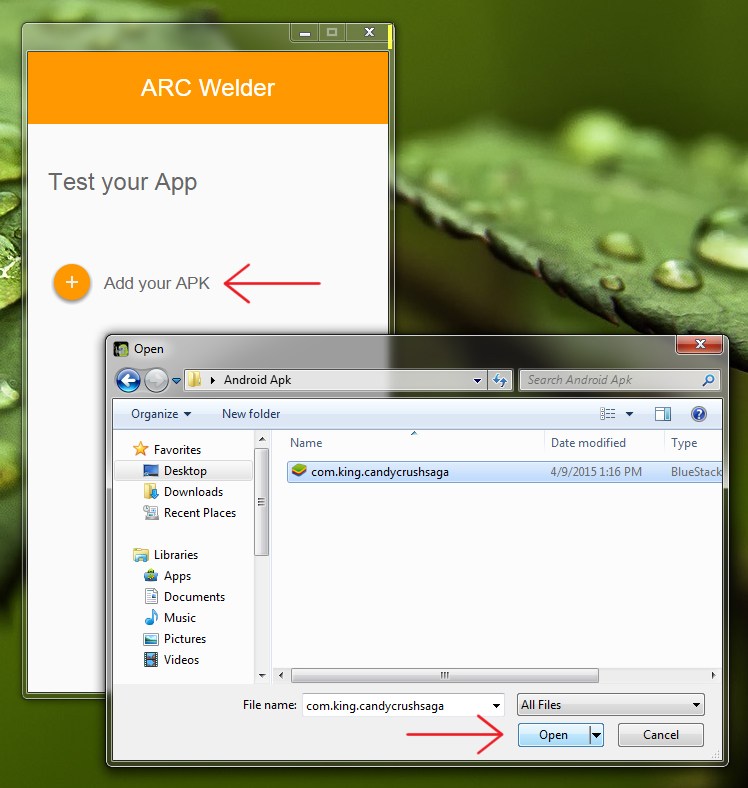Click the Open button
The image size is (748, 788).
pos(553,735)
